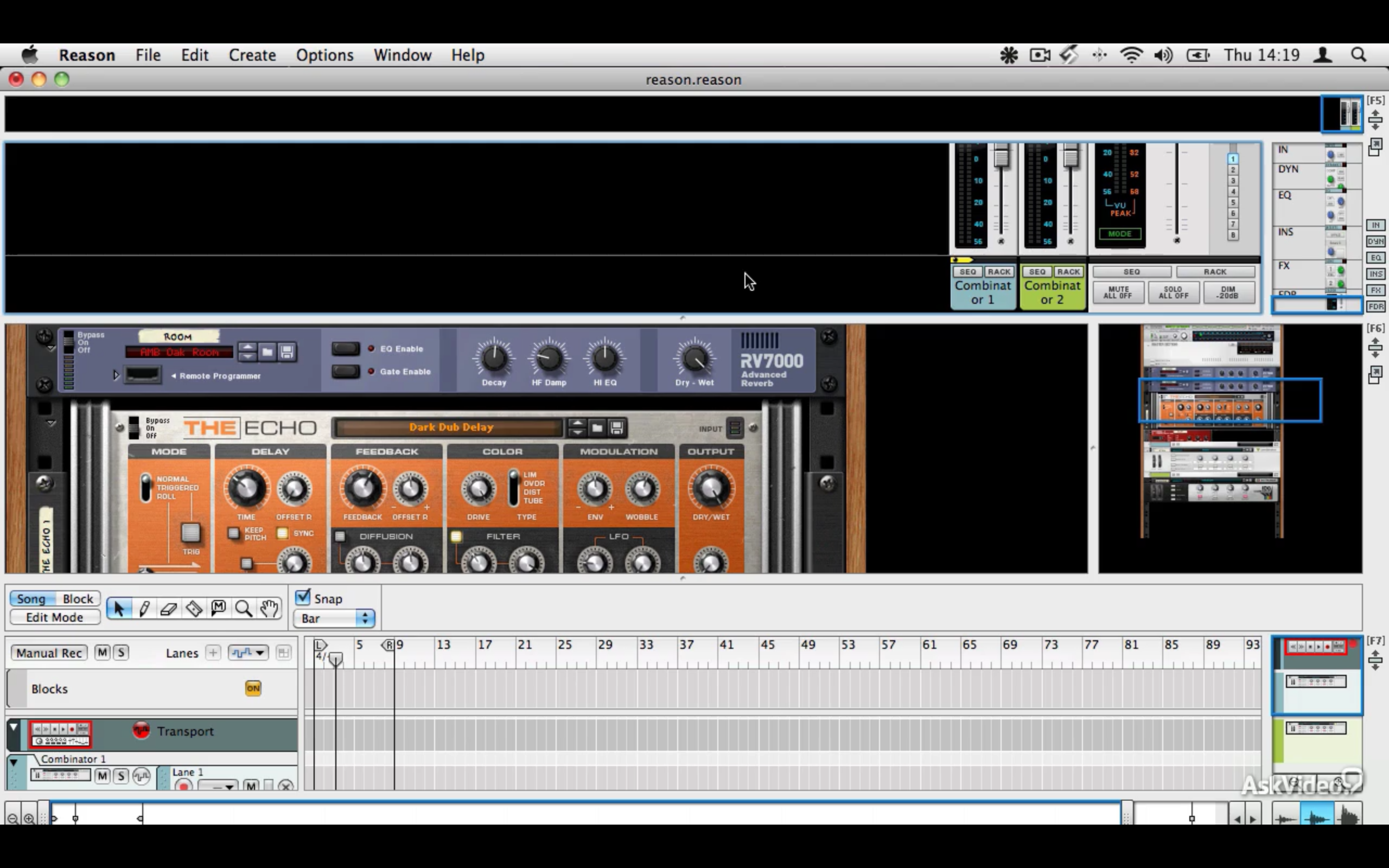Select the Eraser tool
The width and height of the screenshot is (1389, 868).
pyautogui.click(x=169, y=609)
